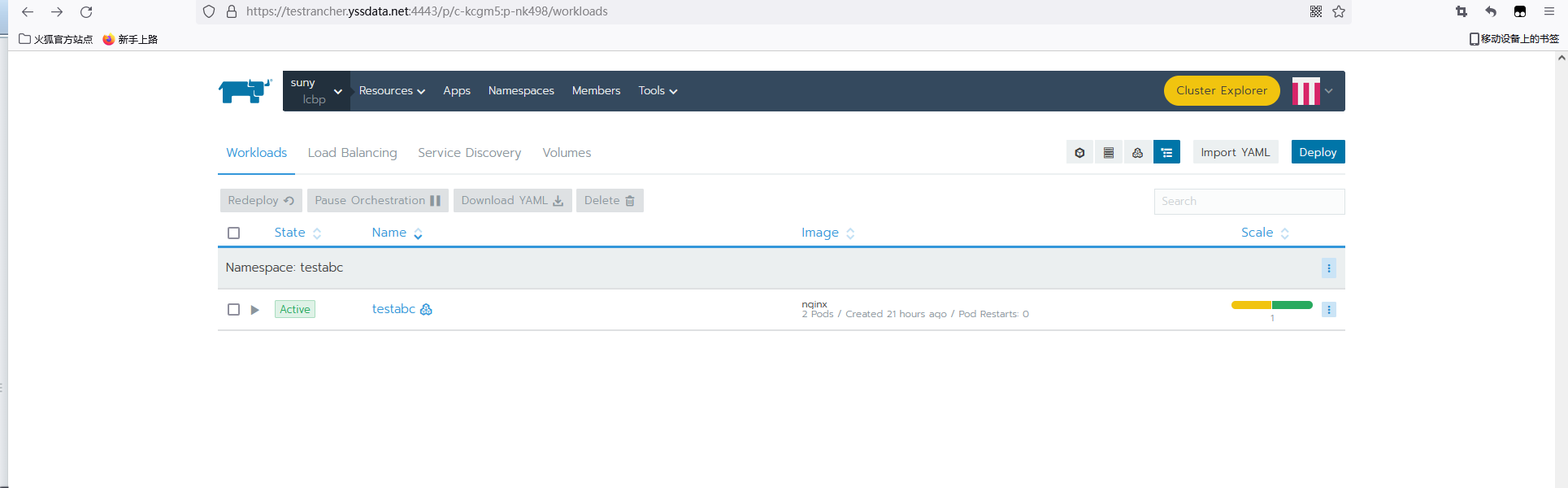Open the Namespaces menu item
1568x488 pixels.
coord(521,91)
